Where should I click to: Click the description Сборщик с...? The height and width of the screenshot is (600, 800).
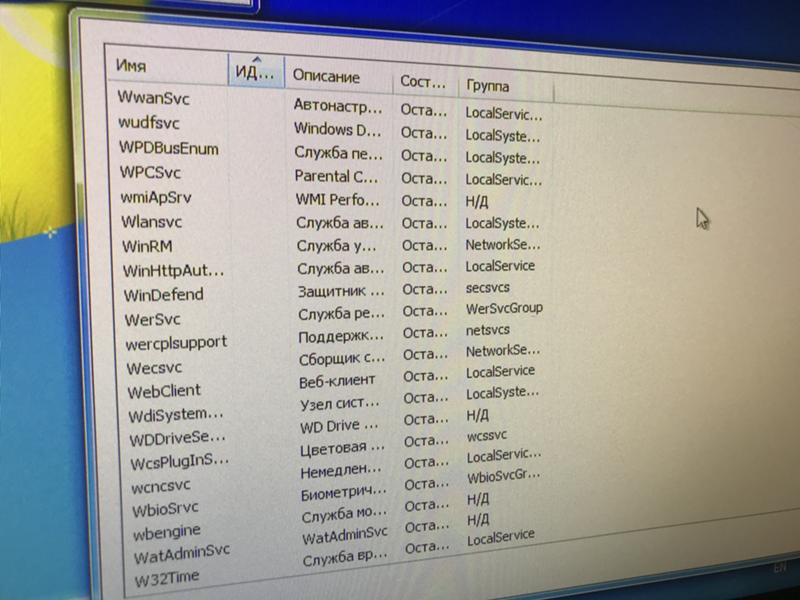point(342,359)
